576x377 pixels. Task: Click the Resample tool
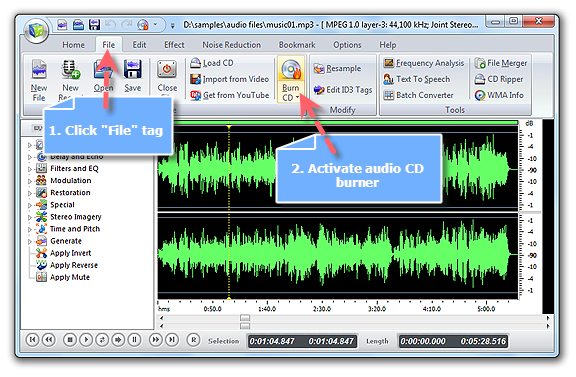click(337, 68)
